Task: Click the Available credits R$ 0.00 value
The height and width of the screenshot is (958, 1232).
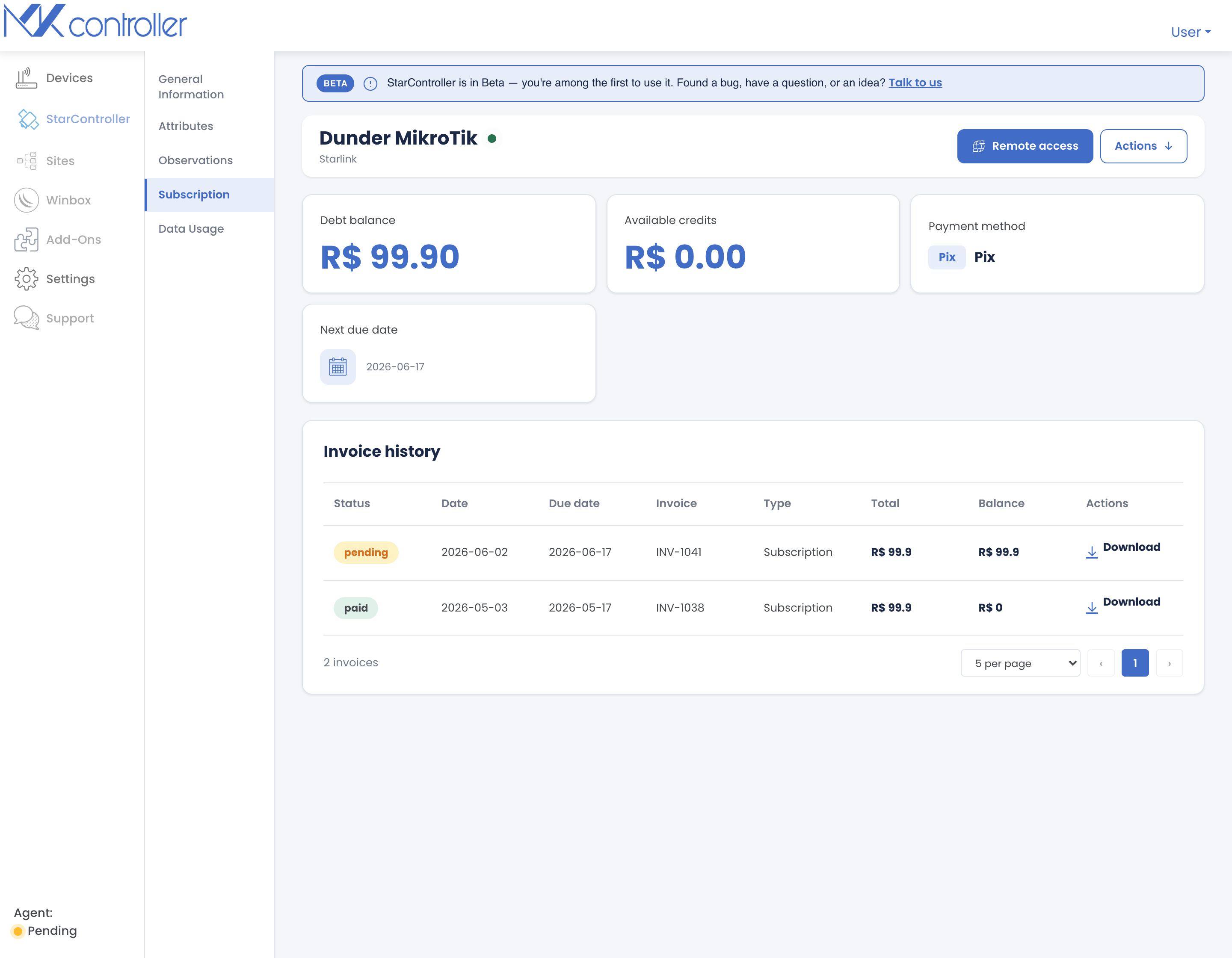Action: pyautogui.click(x=685, y=257)
